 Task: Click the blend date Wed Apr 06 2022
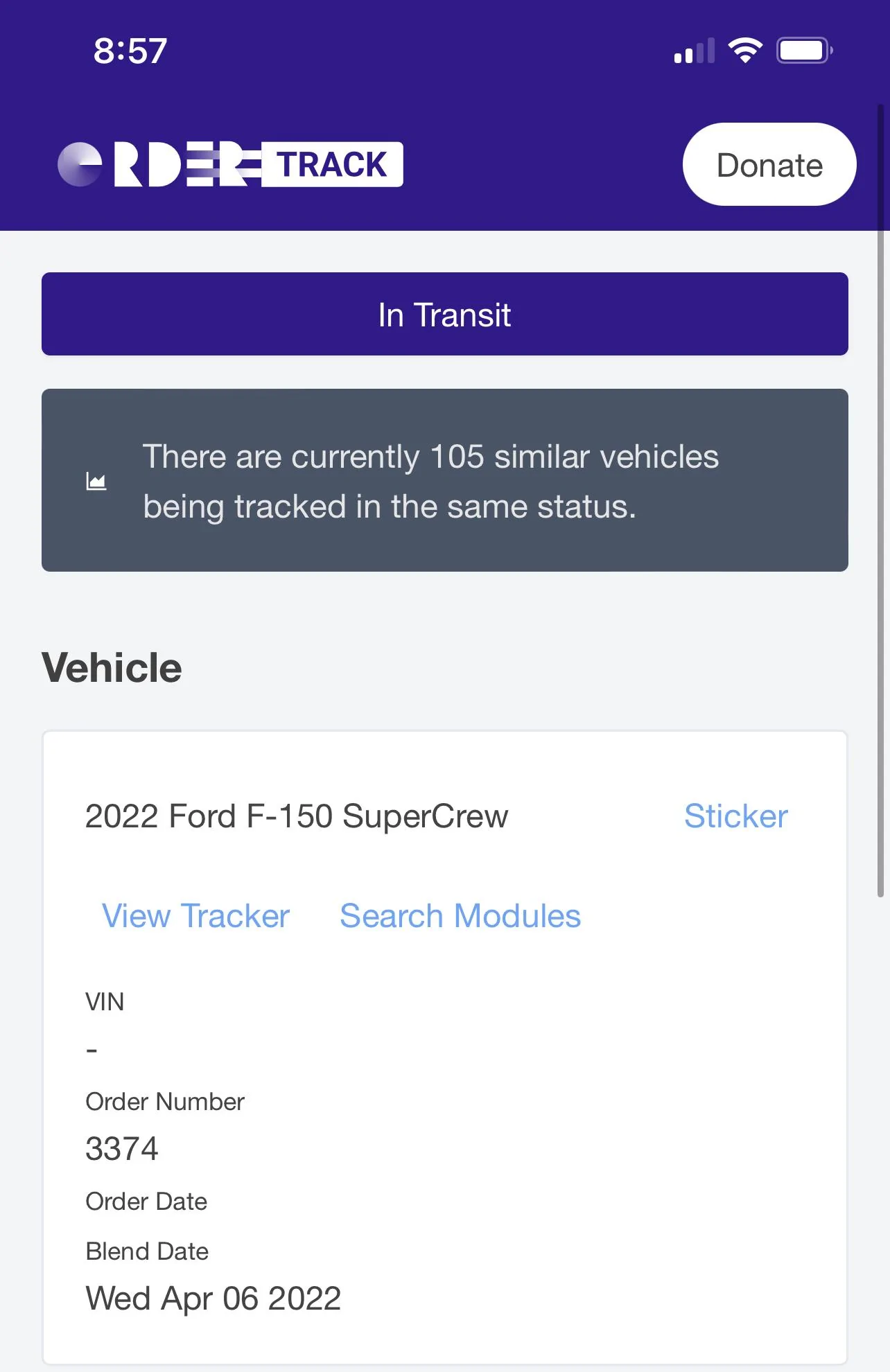(x=213, y=1299)
